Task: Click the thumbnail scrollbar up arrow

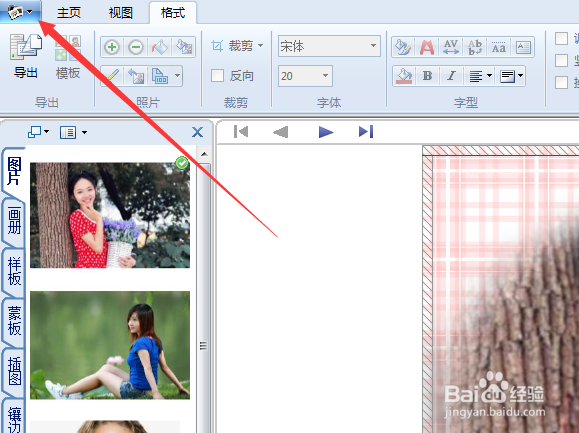Action: (x=204, y=154)
